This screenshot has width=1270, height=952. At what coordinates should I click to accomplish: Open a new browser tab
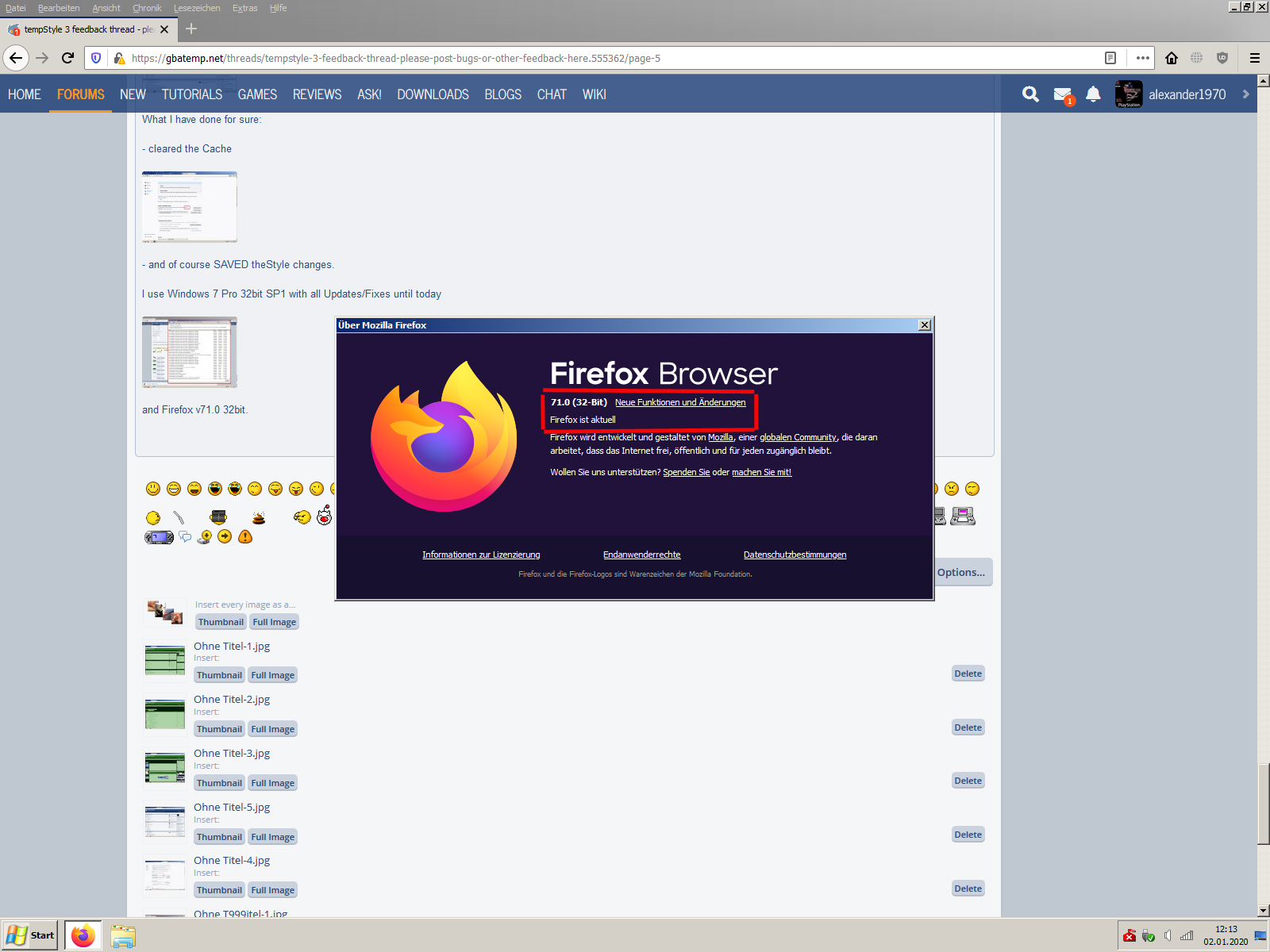pyautogui.click(x=191, y=29)
